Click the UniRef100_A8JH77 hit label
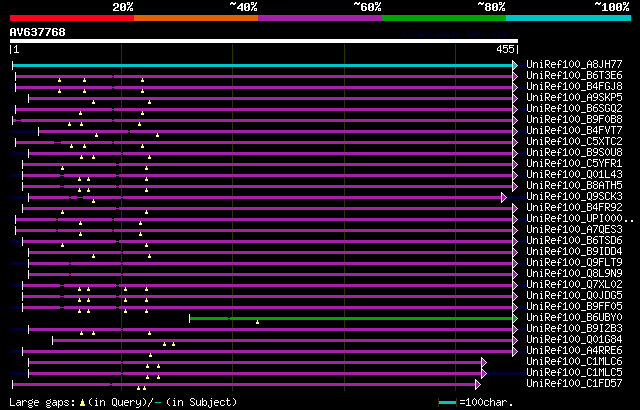Image resolution: width=640 pixels, height=410 pixels. pyautogui.click(x=574, y=64)
